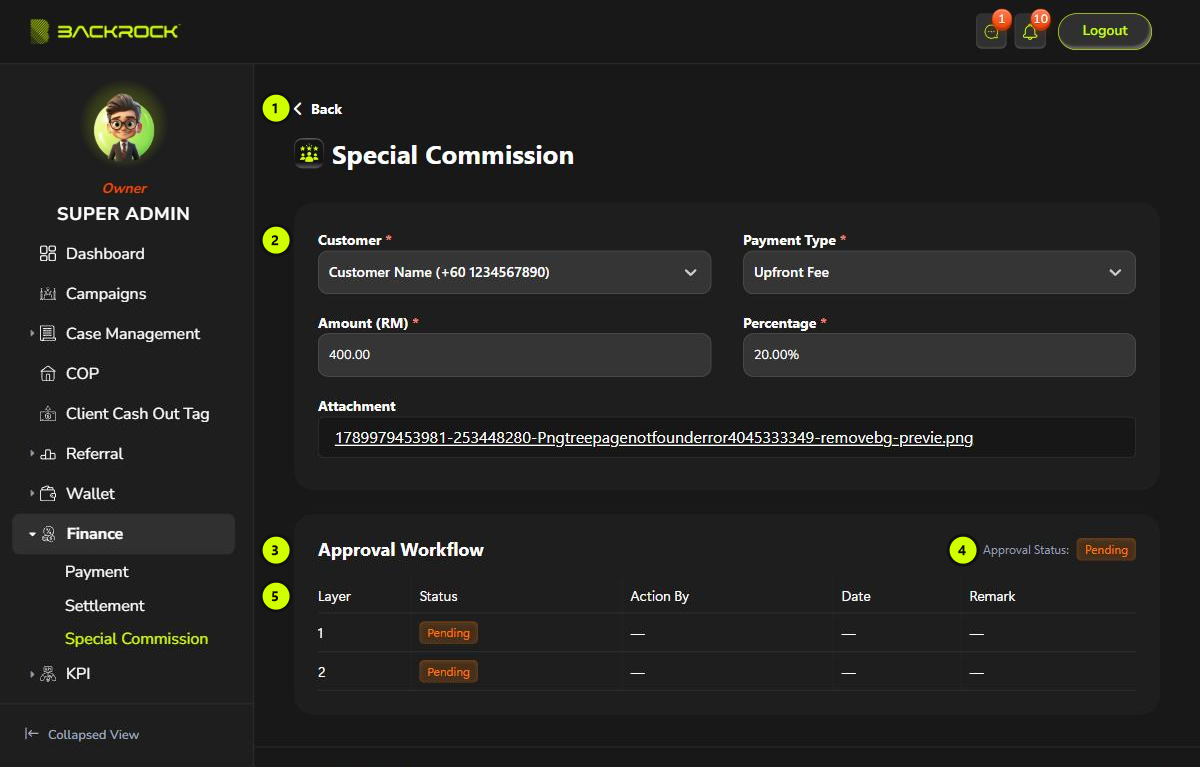Click the Client Cash Out Tag icon

coord(48,414)
